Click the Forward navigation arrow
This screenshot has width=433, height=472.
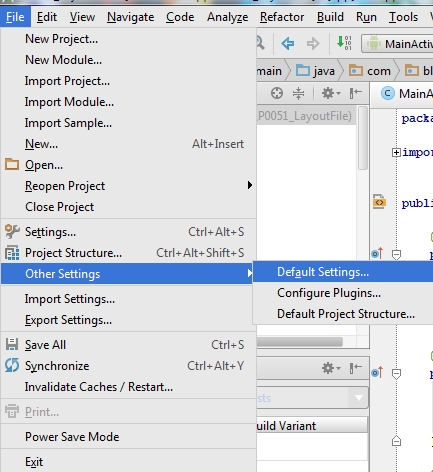313,43
